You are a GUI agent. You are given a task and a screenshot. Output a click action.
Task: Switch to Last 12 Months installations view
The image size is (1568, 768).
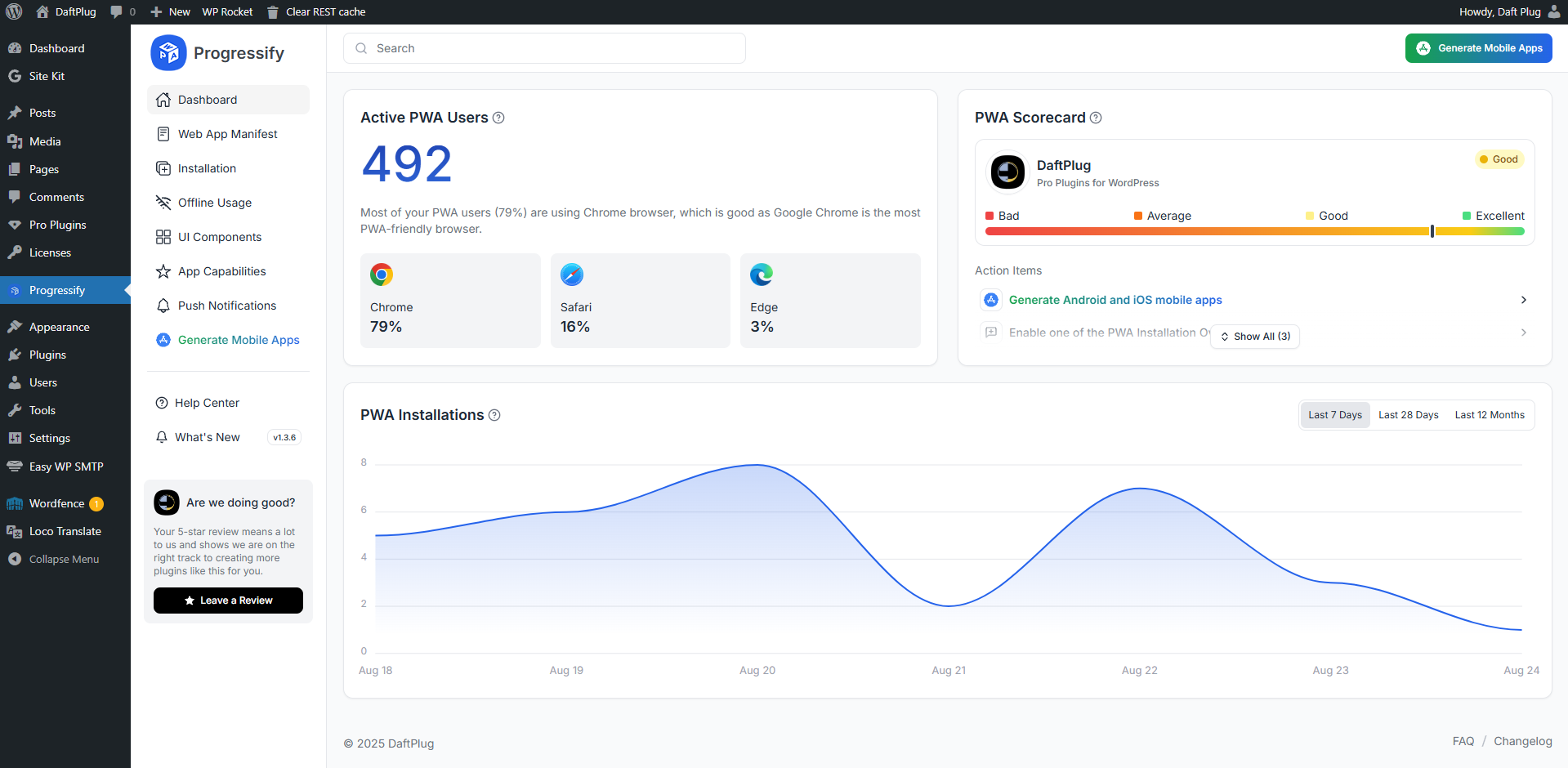point(1489,414)
